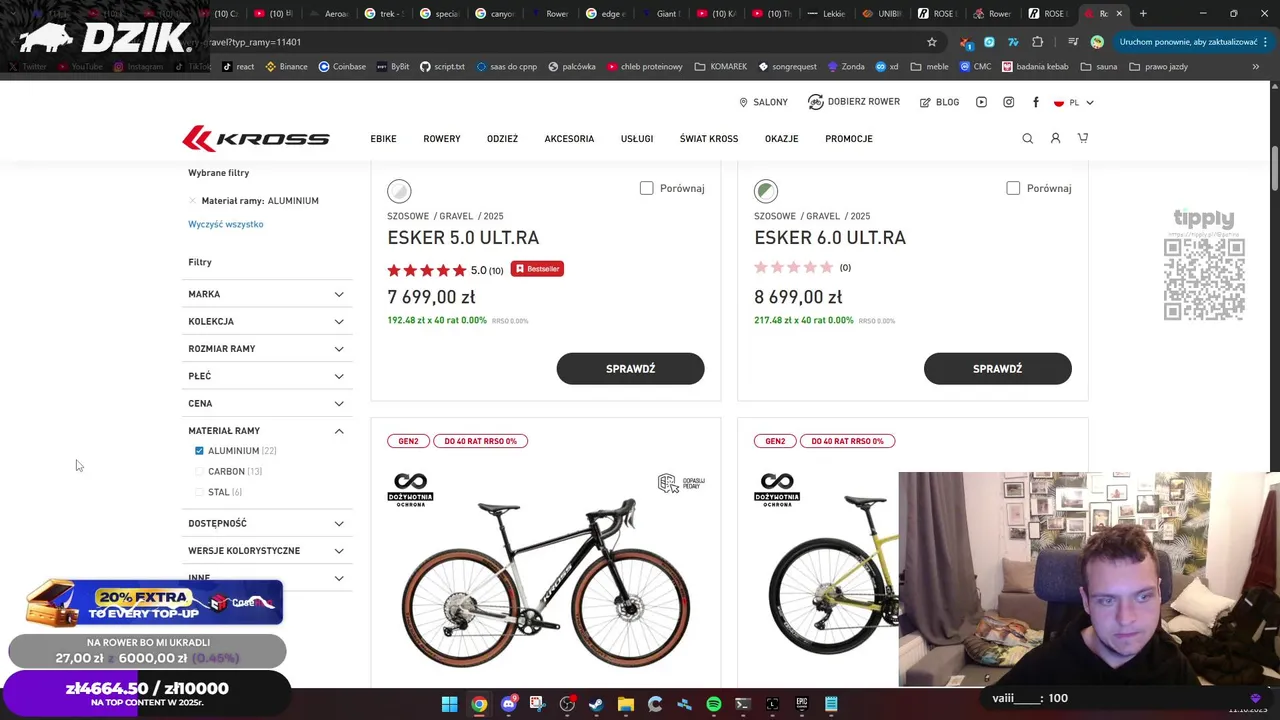Tick Porównaj for Esker 6.0 ULT.RA
This screenshot has width=1280, height=720.
(1013, 188)
